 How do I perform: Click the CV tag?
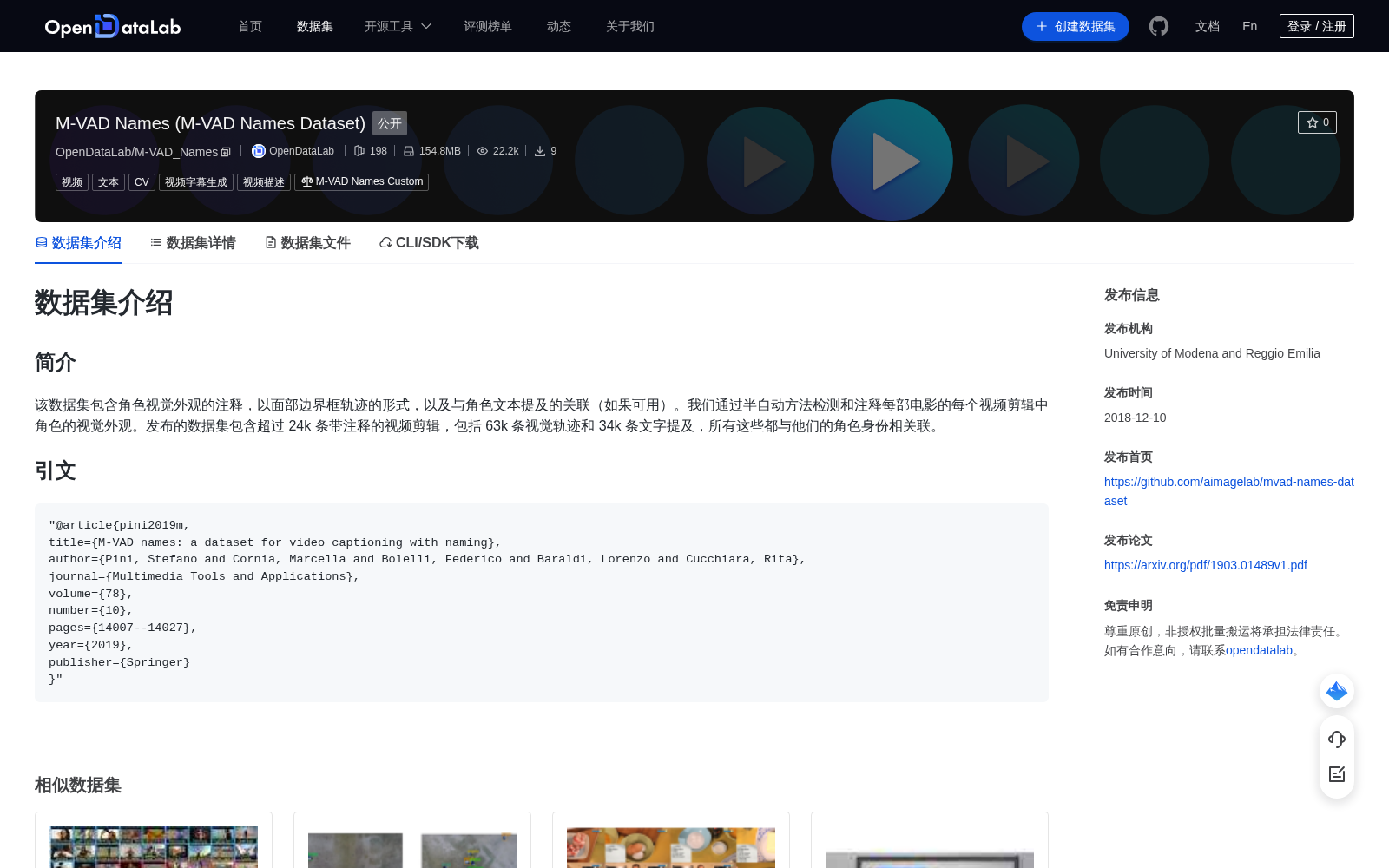pyautogui.click(x=142, y=182)
